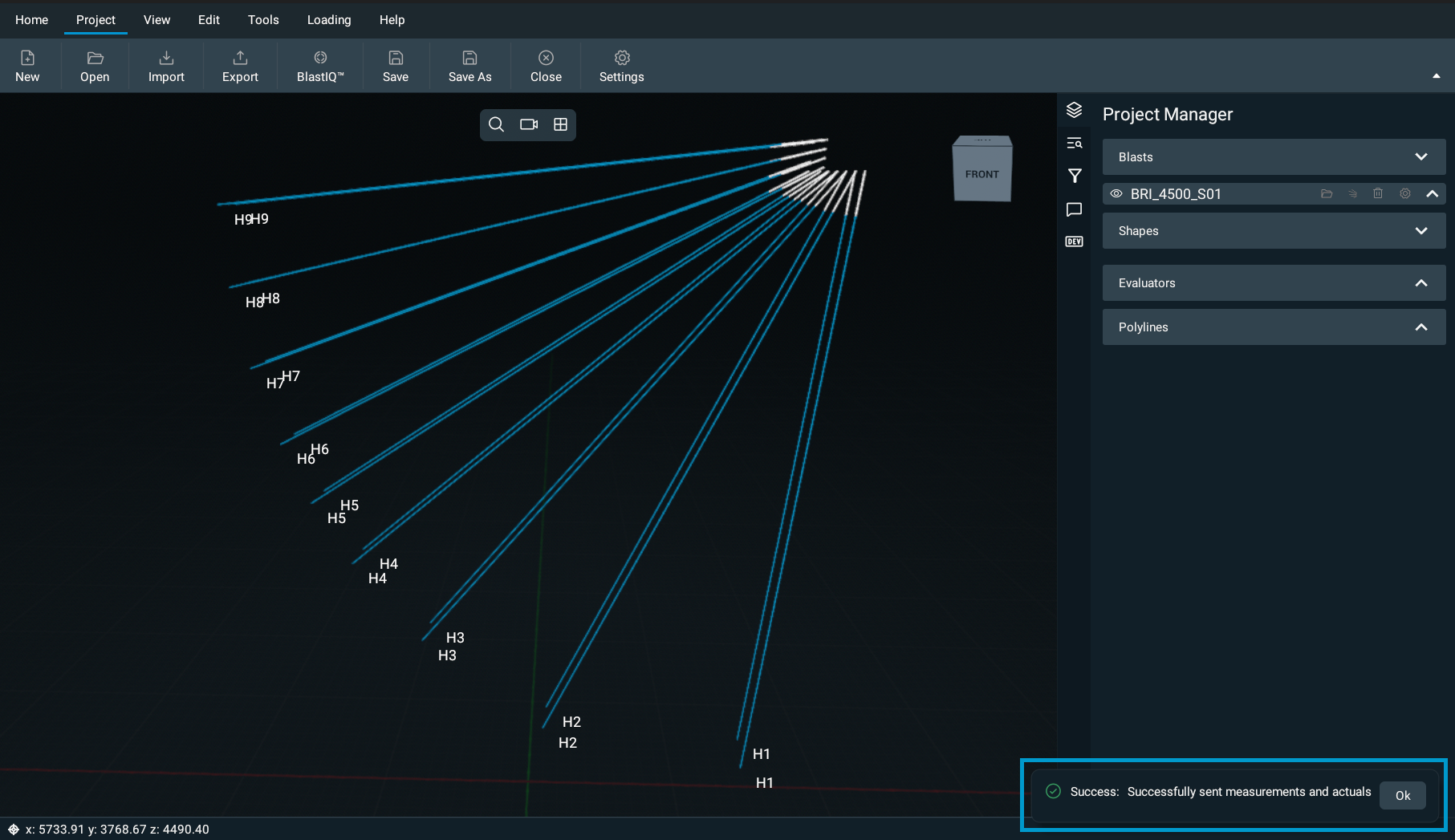The width and height of the screenshot is (1455, 840).
Task: Click the merge lines icon on BRI_4500_S01 row
Action: click(x=1352, y=193)
